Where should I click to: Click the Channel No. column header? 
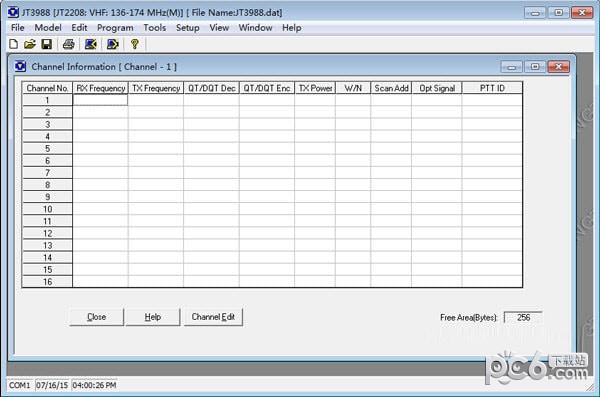click(47, 88)
